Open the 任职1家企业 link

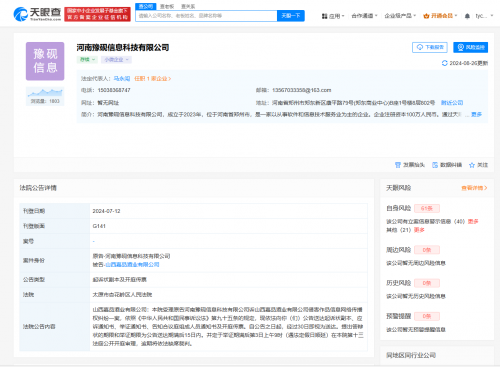(x=153, y=79)
